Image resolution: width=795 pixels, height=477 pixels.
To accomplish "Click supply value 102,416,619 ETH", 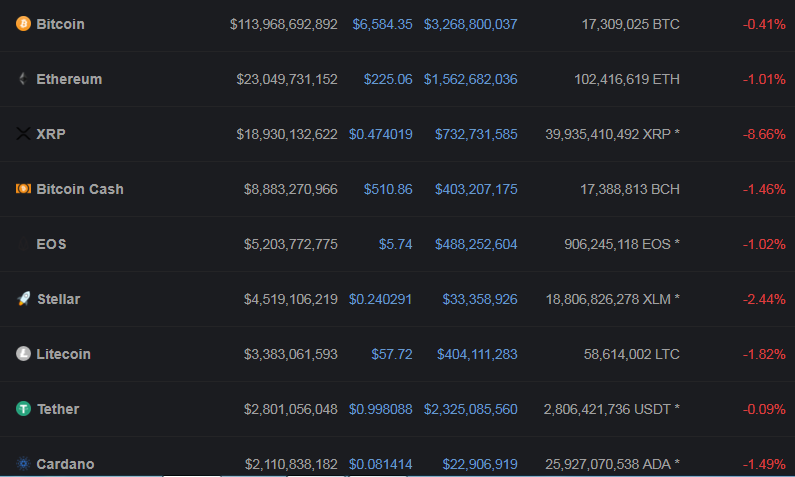I will point(627,79).
